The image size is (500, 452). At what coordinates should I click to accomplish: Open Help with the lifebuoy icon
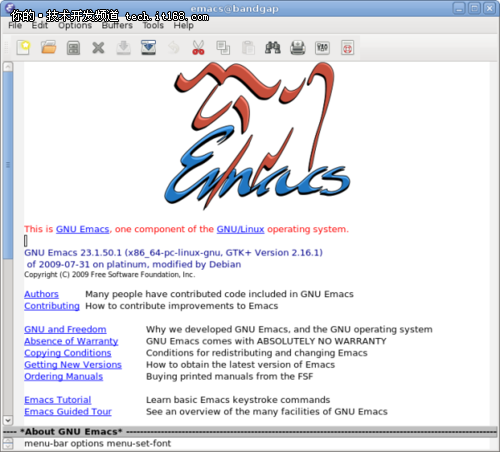pos(347,48)
